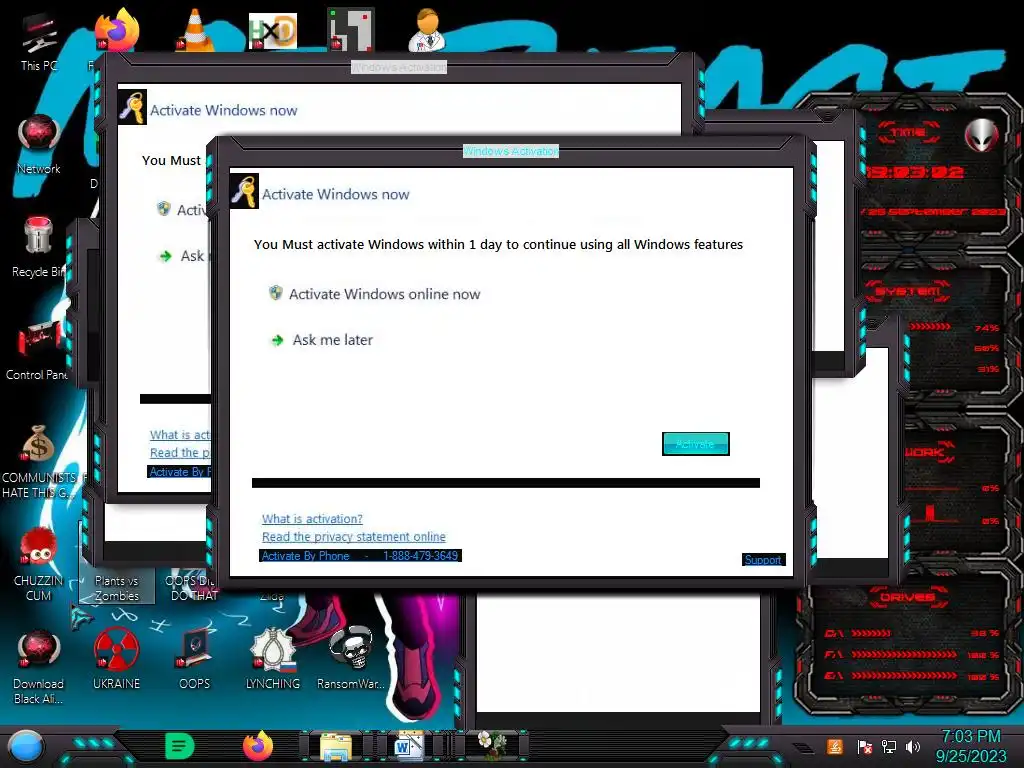This screenshot has width=1024, height=768.
Task: Click shield icon in back activation window
Action: coord(164,209)
